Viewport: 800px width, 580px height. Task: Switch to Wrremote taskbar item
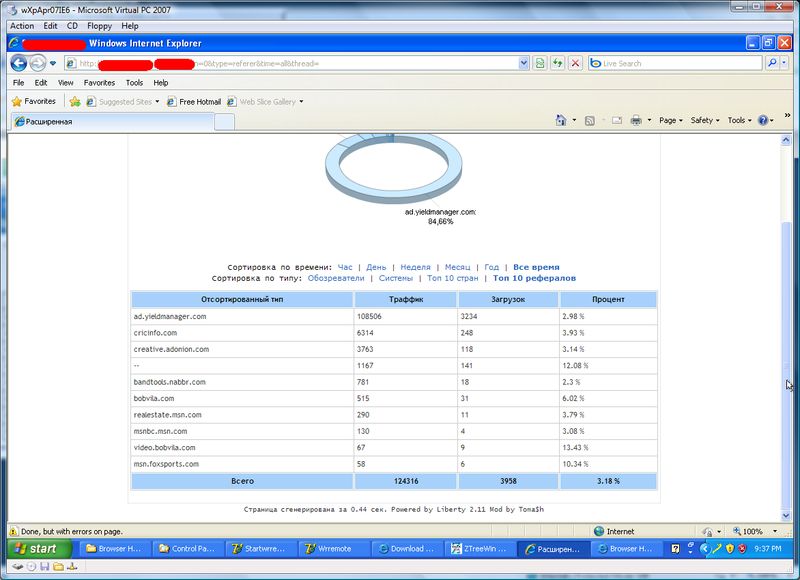(x=333, y=549)
